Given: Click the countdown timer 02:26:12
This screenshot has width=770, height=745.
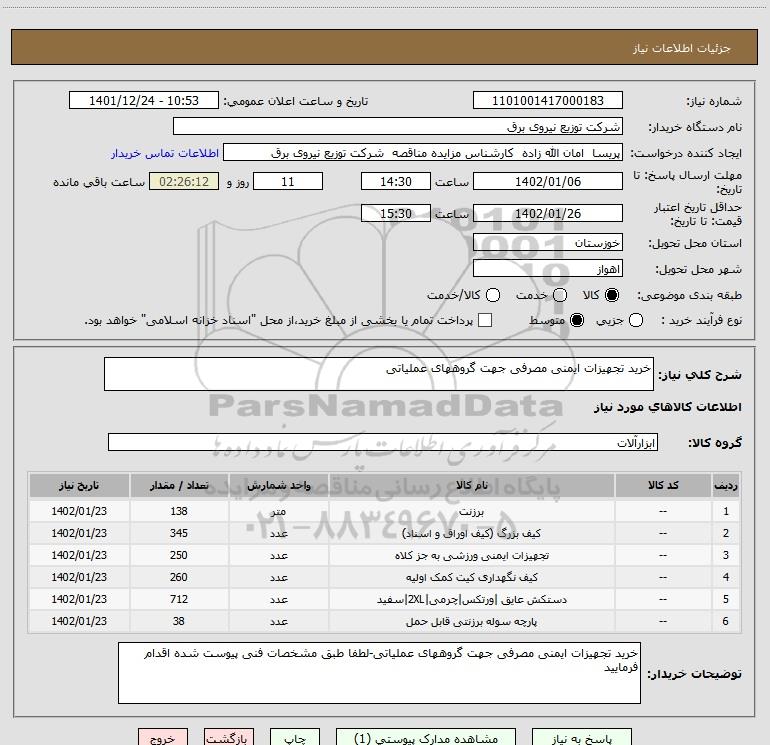Looking at the screenshot, I should point(184,181).
